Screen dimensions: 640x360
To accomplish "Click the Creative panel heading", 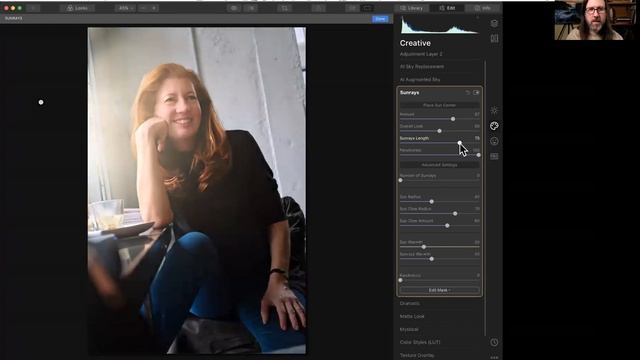I will pyautogui.click(x=415, y=43).
